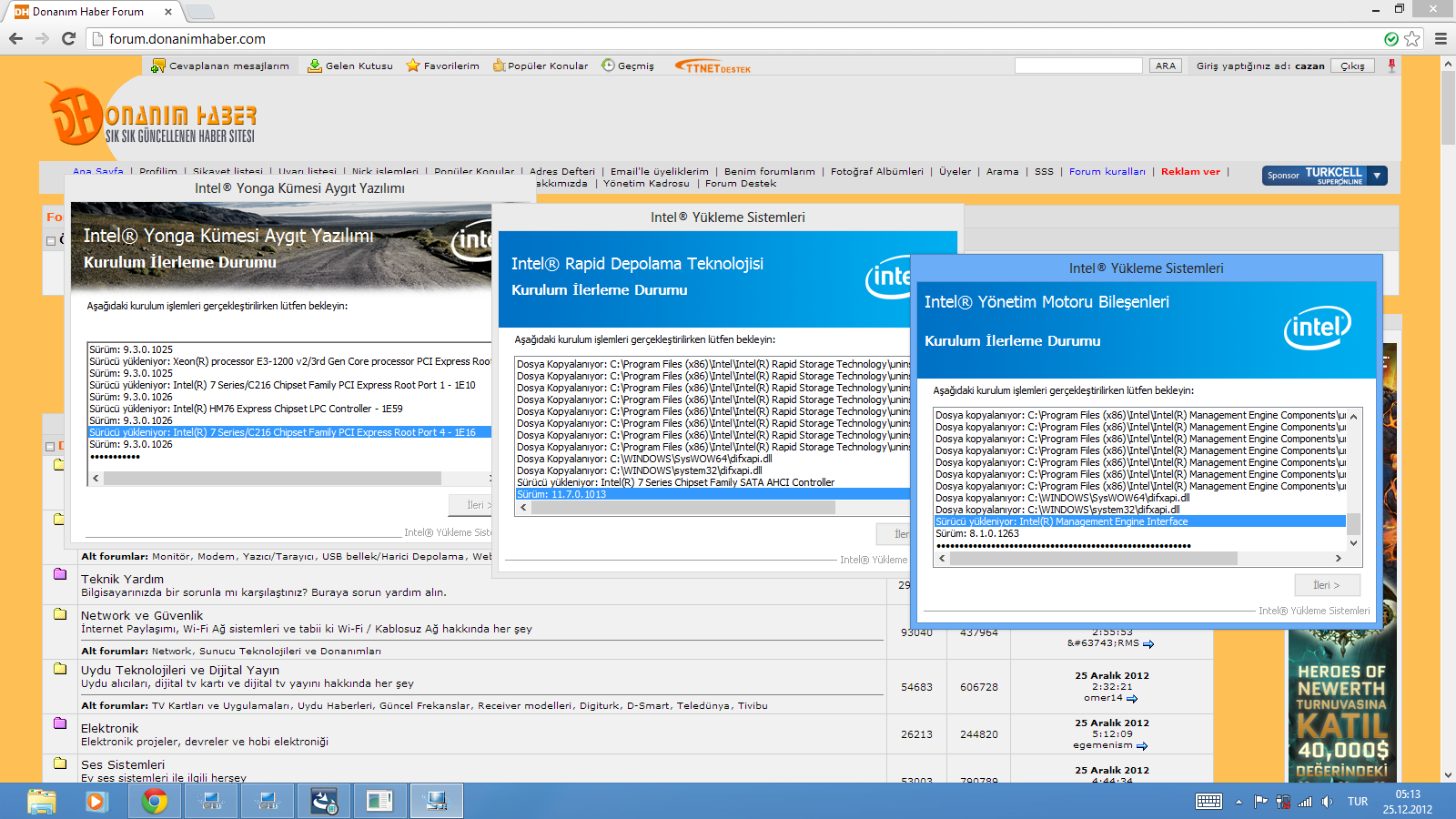1456x819 pixels.
Task: Click the green security check icon in address bar
Action: click(1391, 38)
